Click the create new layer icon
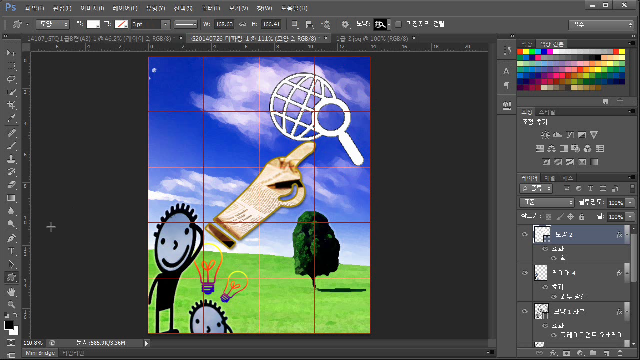 point(607,353)
